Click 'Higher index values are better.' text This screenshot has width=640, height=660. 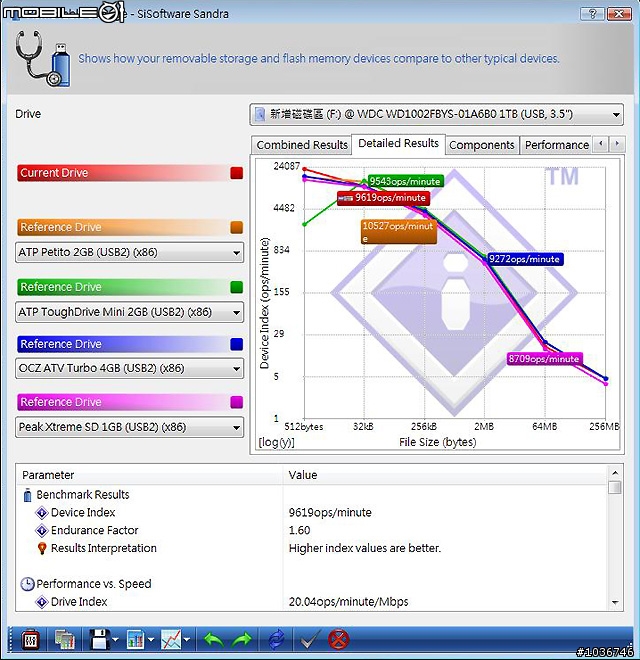pyautogui.click(x=365, y=548)
